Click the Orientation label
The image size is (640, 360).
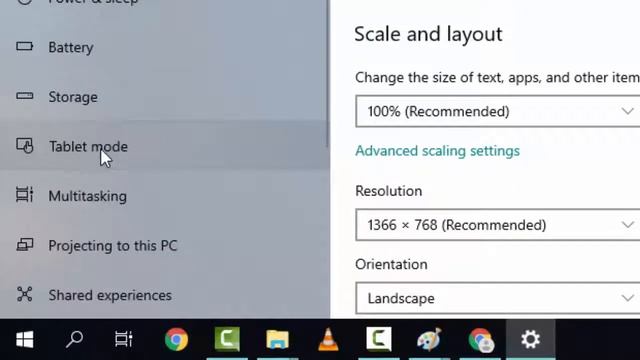pyautogui.click(x=391, y=264)
